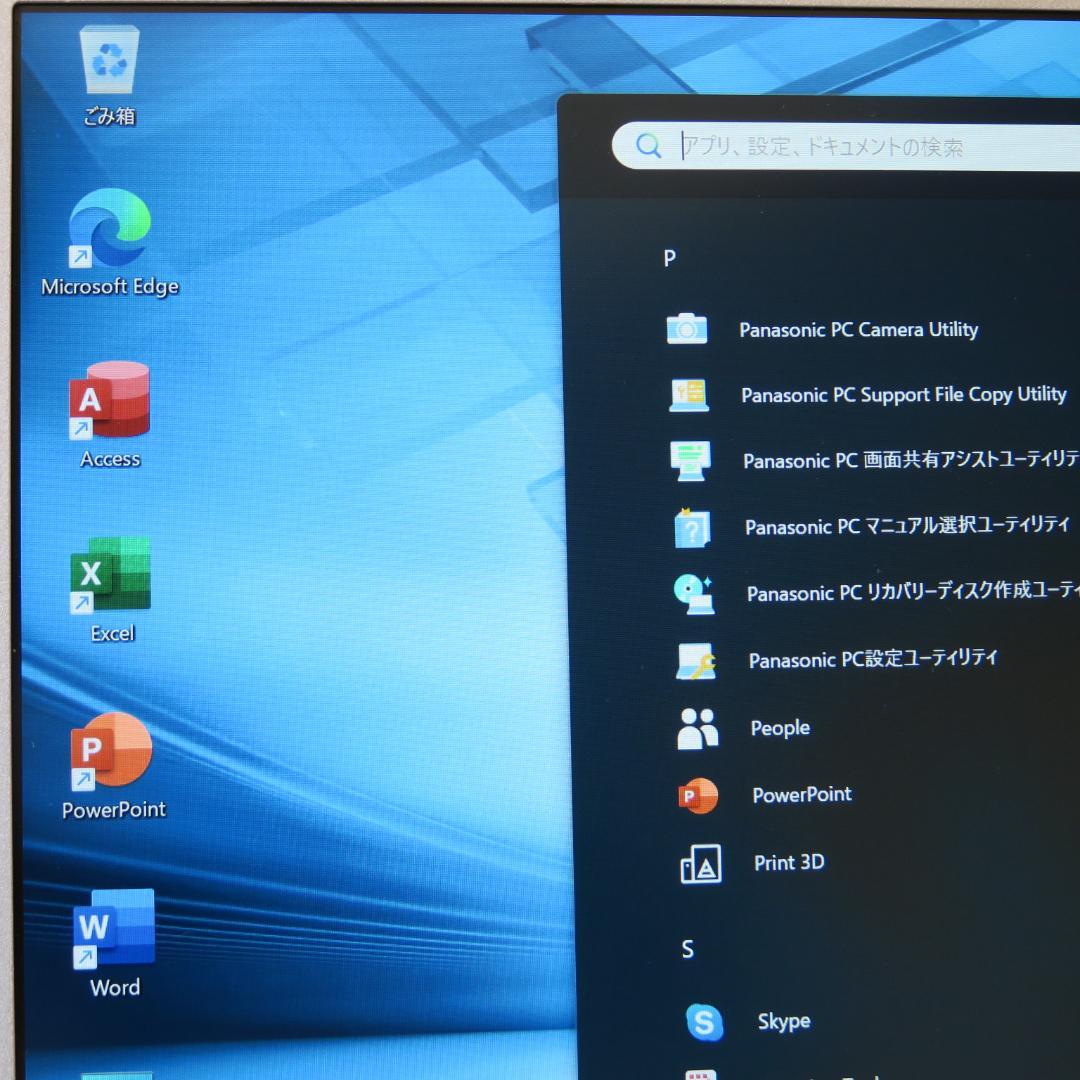Click the リカバリーディスク作成 utility icon
Screen dimensions: 1080x1080
694,593
